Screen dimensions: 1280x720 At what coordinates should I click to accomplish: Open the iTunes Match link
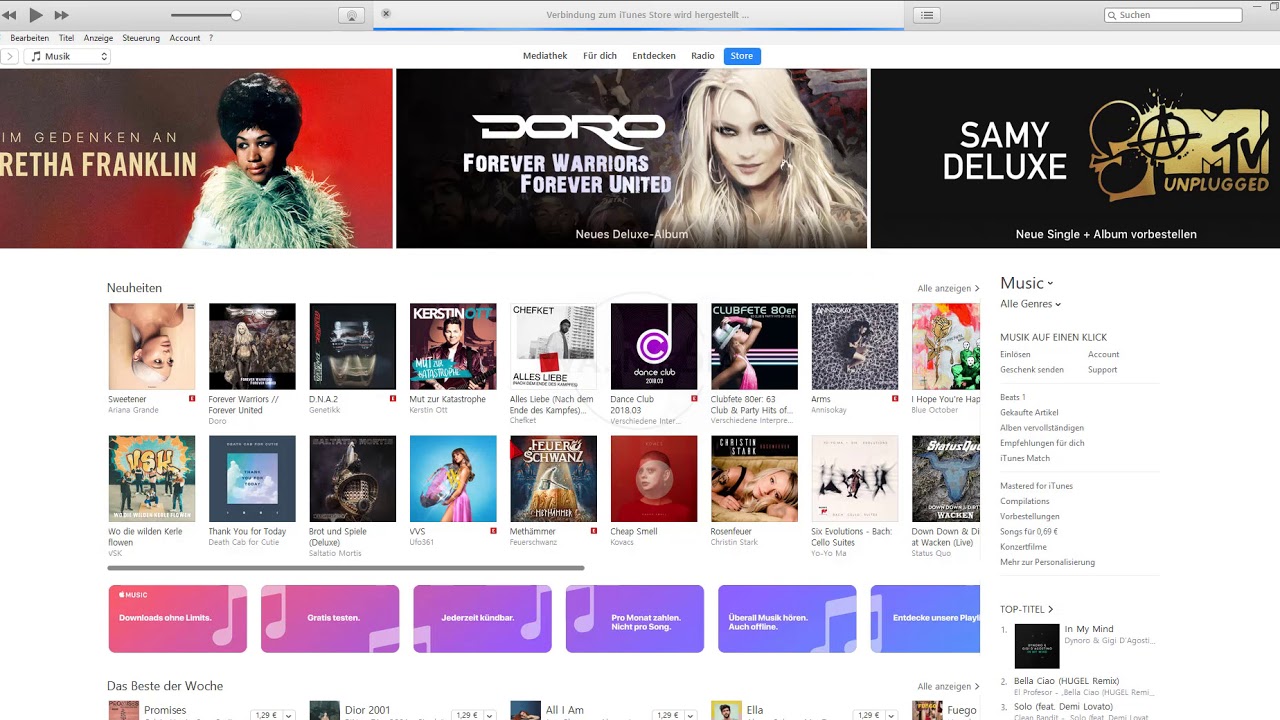pyautogui.click(x=1025, y=458)
